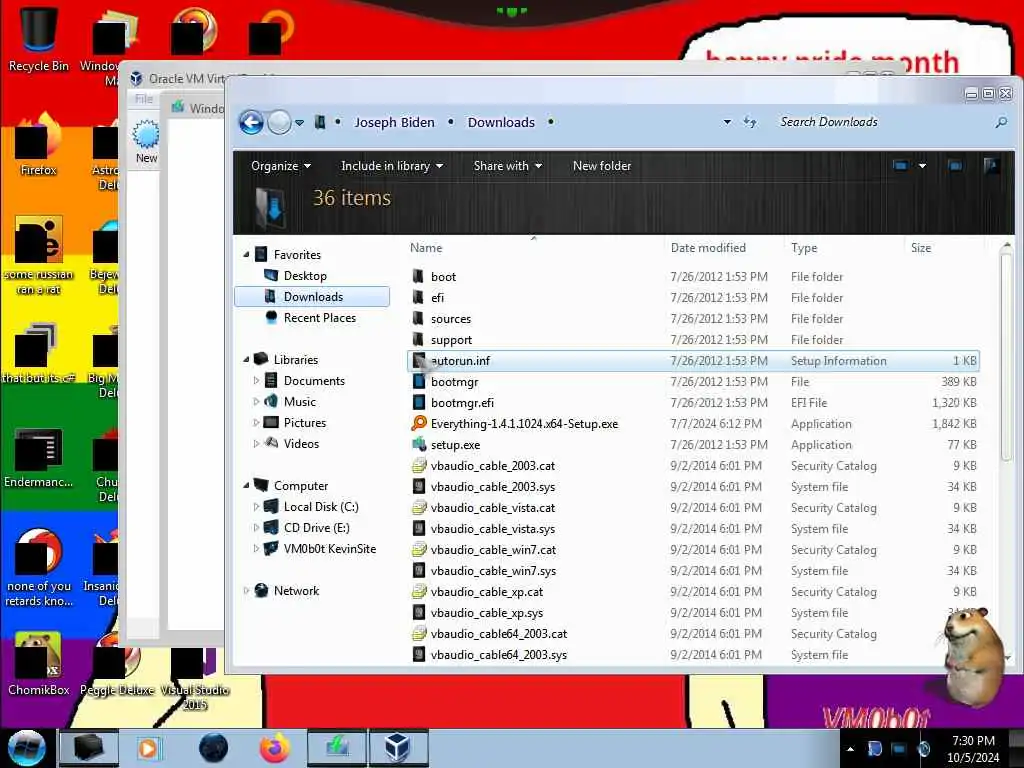This screenshot has width=1024, height=768.
Task: Expand the Documents library
Action: [x=256, y=381]
